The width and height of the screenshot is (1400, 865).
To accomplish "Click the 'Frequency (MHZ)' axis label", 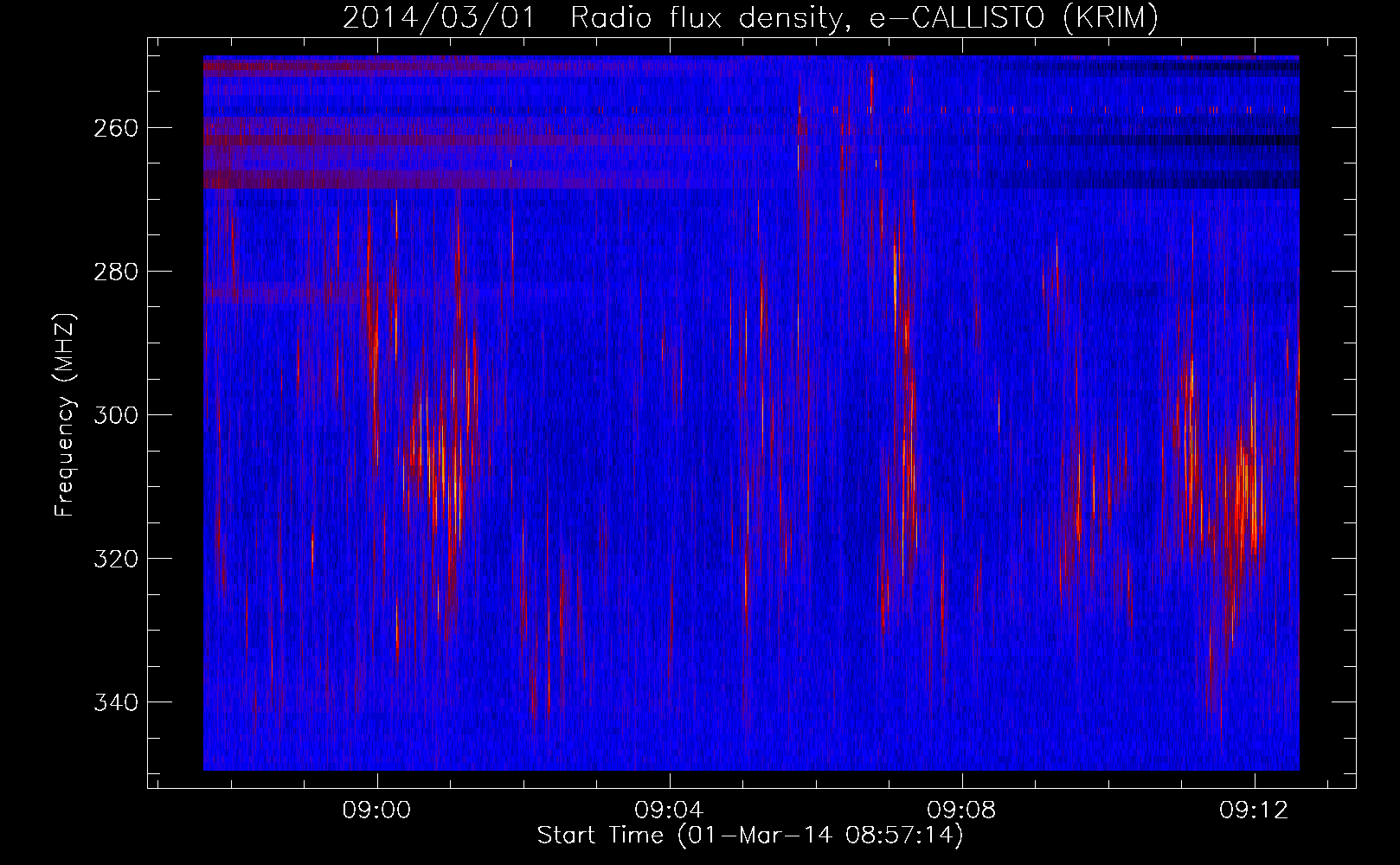I will 65,415.
